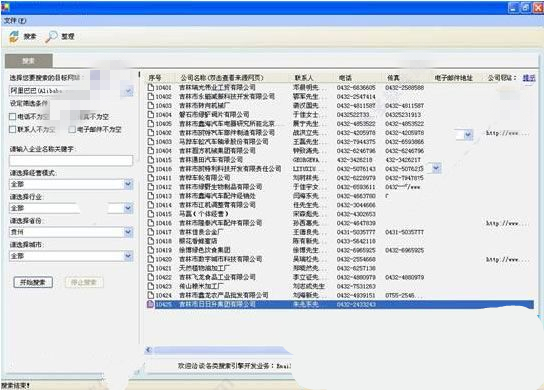Click the phone number 0431-5035777
Image resolution: width=544 pixels, height=390 pixels.
coord(356,232)
